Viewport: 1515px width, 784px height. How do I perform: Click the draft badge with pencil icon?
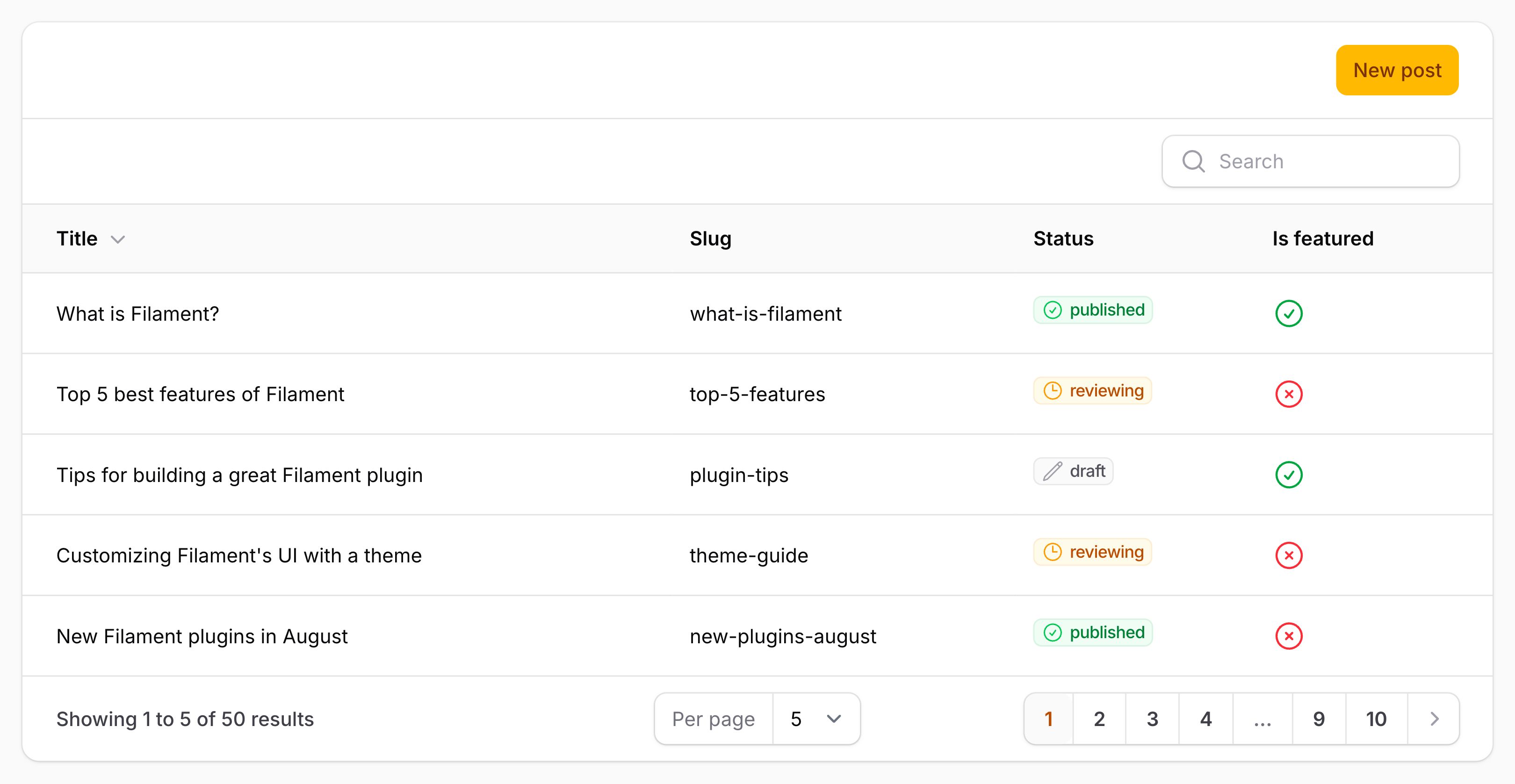point(1073,471)
